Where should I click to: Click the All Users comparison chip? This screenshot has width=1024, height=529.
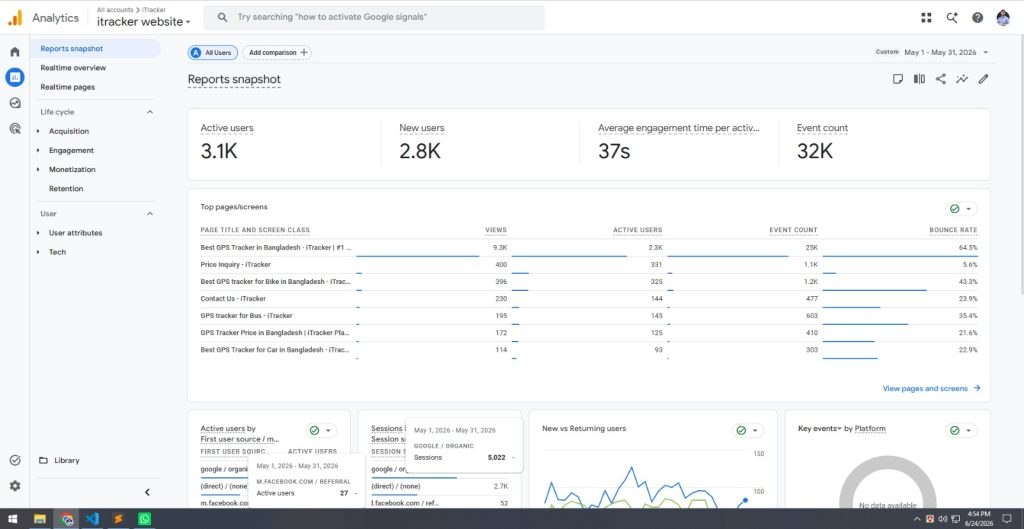[213, 52]
